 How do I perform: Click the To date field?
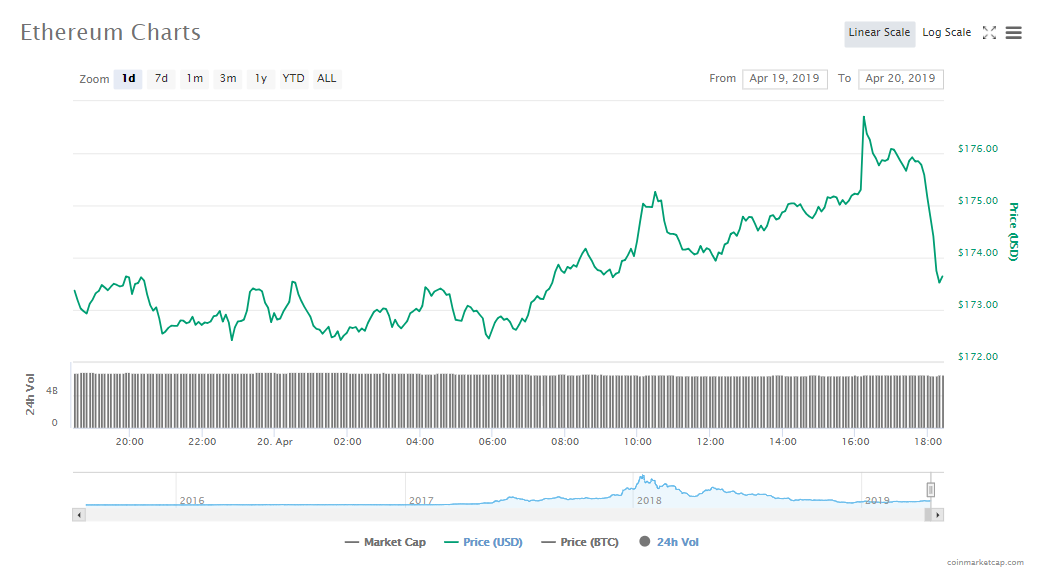(900, 79)
